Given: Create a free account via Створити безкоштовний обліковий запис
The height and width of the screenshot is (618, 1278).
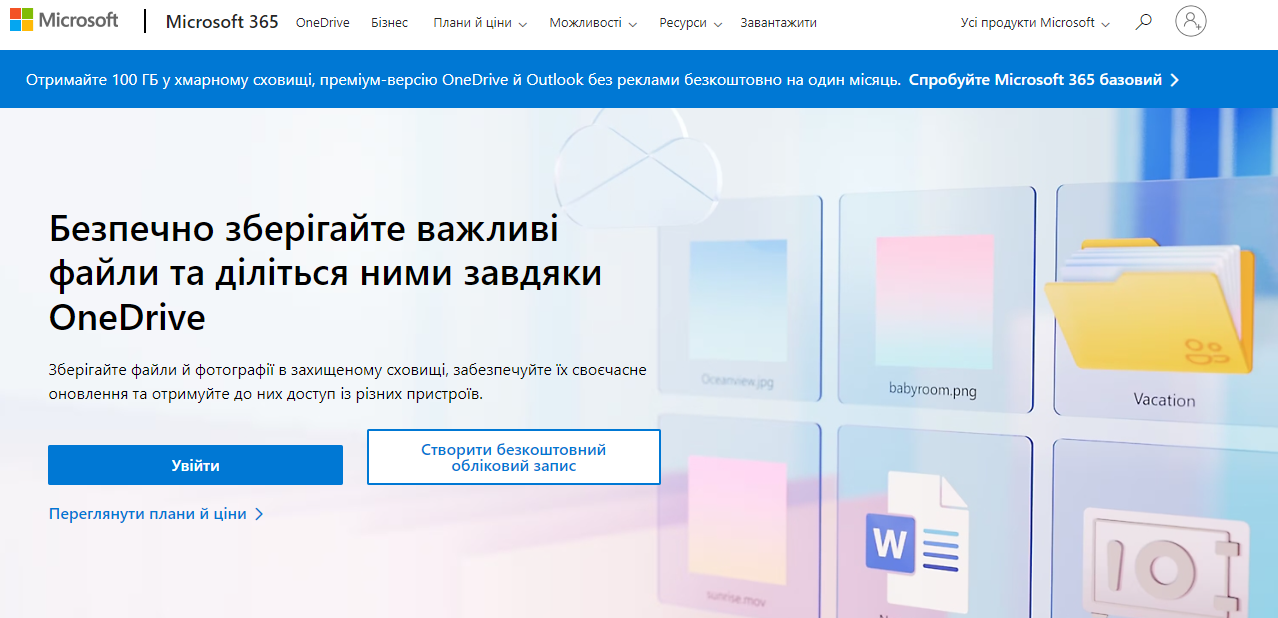Looking at the screenshot, I should coord(513,457).
